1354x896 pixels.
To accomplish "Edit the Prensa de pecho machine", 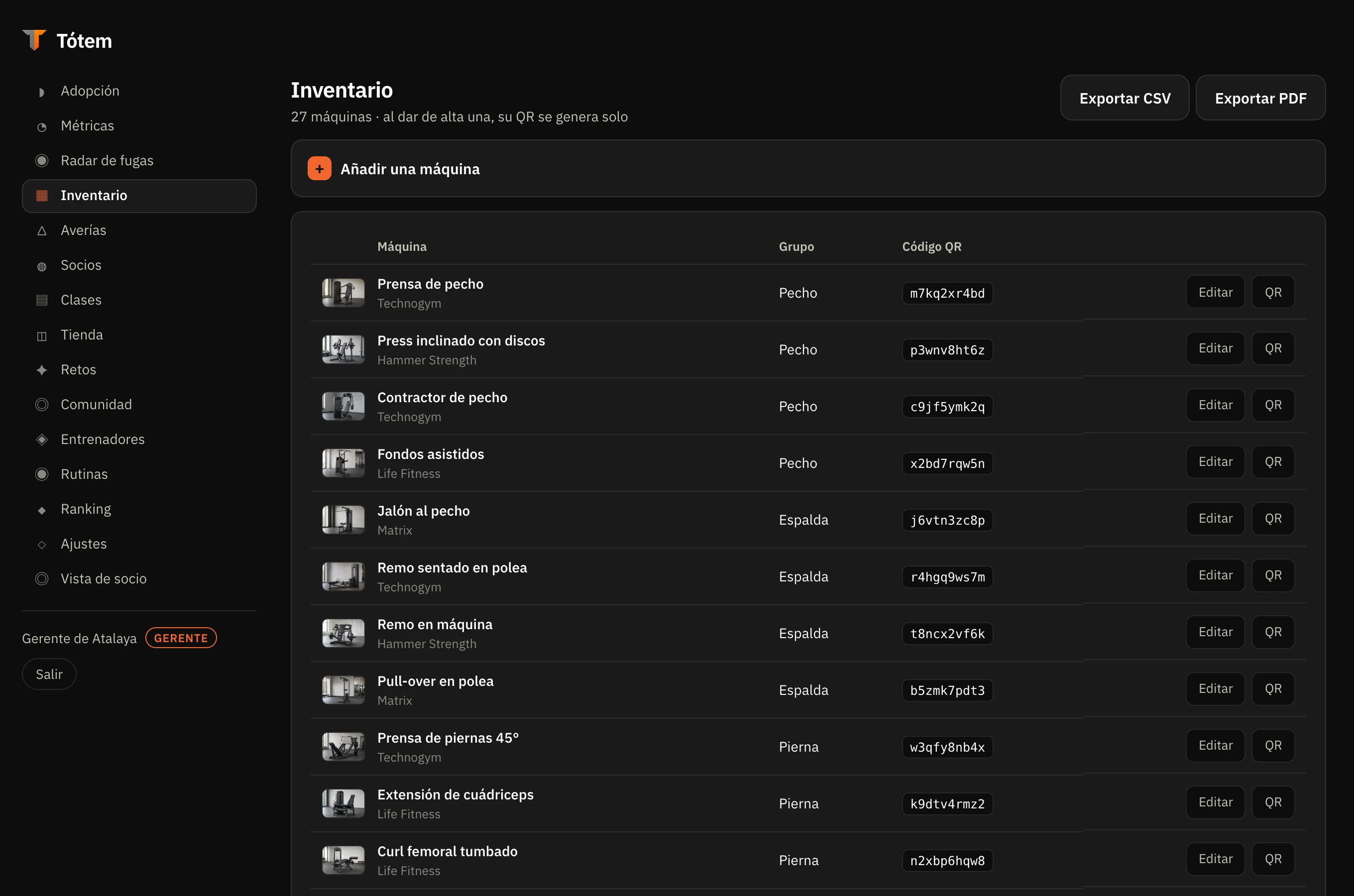I will [x=1215, y=292].
